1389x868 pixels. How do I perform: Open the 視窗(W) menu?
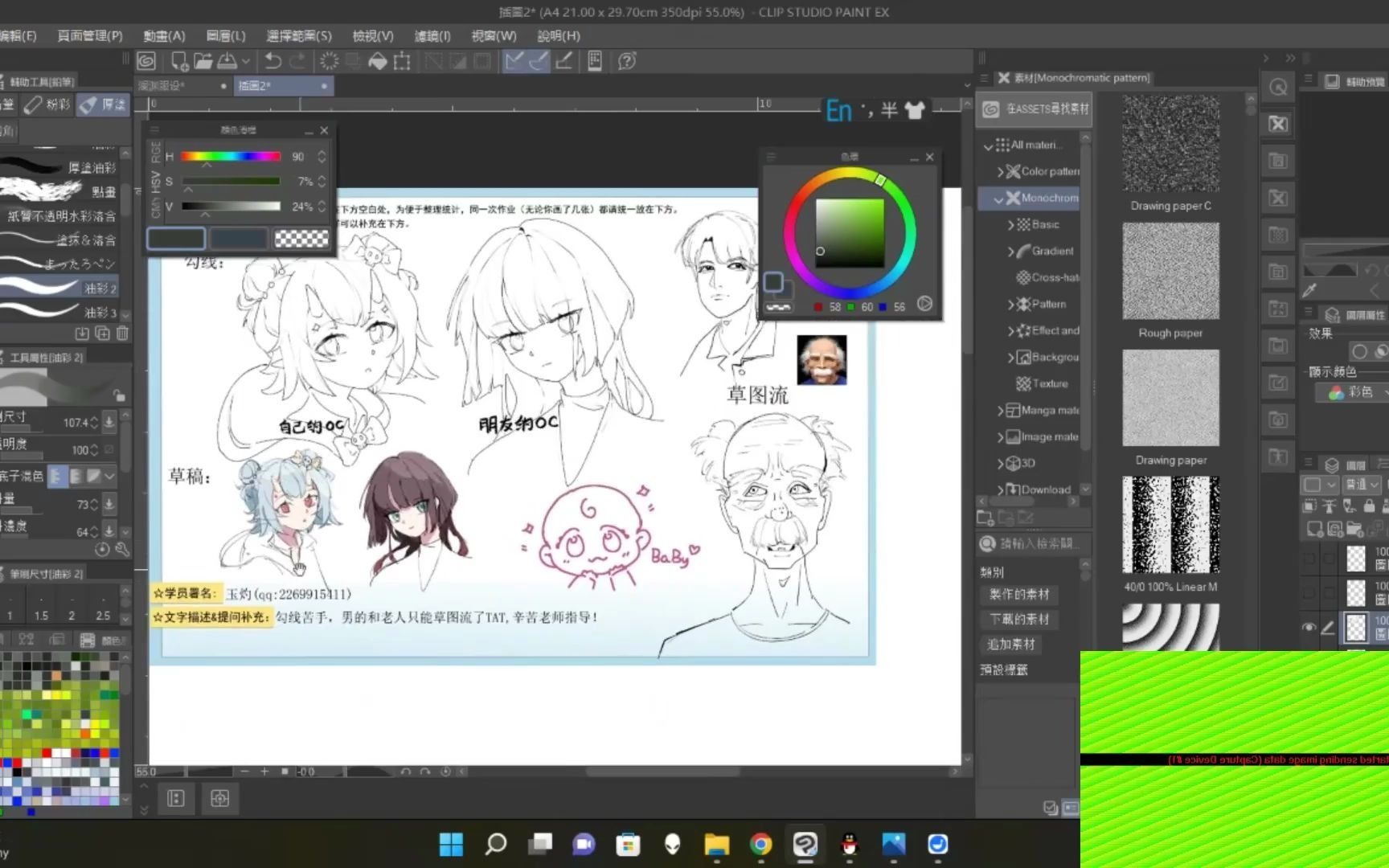click(x=494, y=35)
